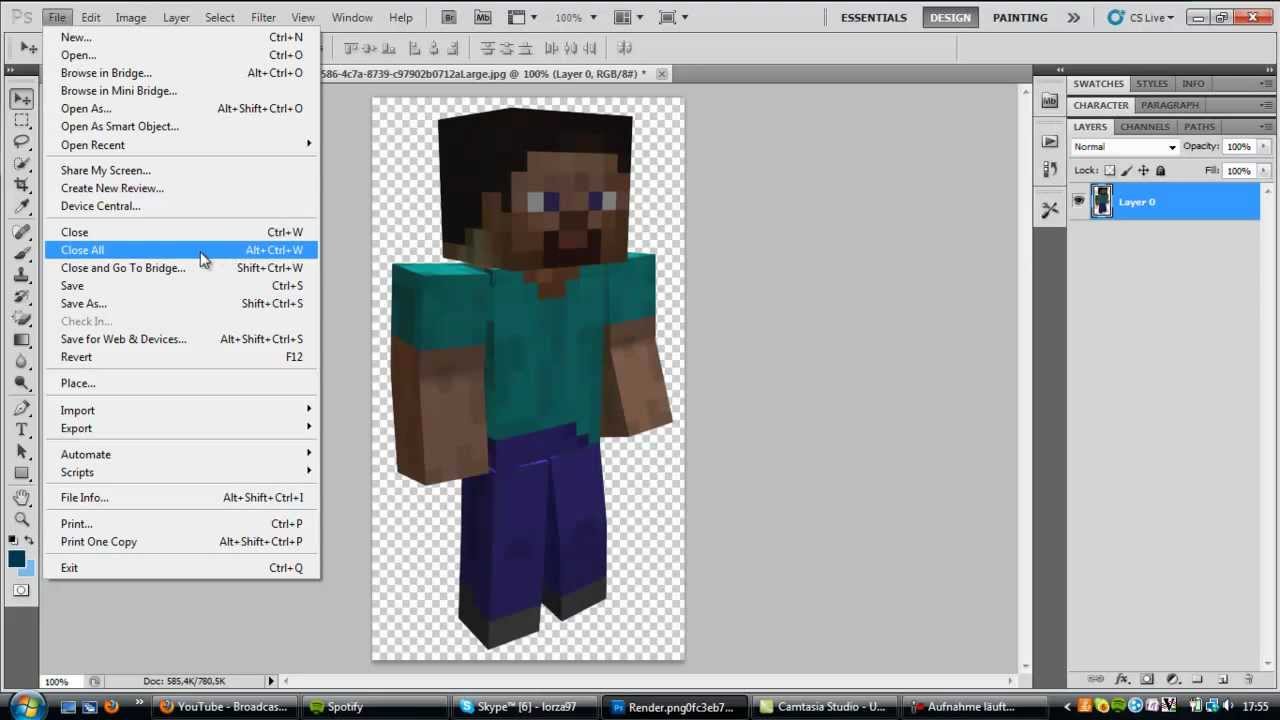The image size is (1280, 720).
Task: Choose Save for Web & Devices
Action: 181,339
